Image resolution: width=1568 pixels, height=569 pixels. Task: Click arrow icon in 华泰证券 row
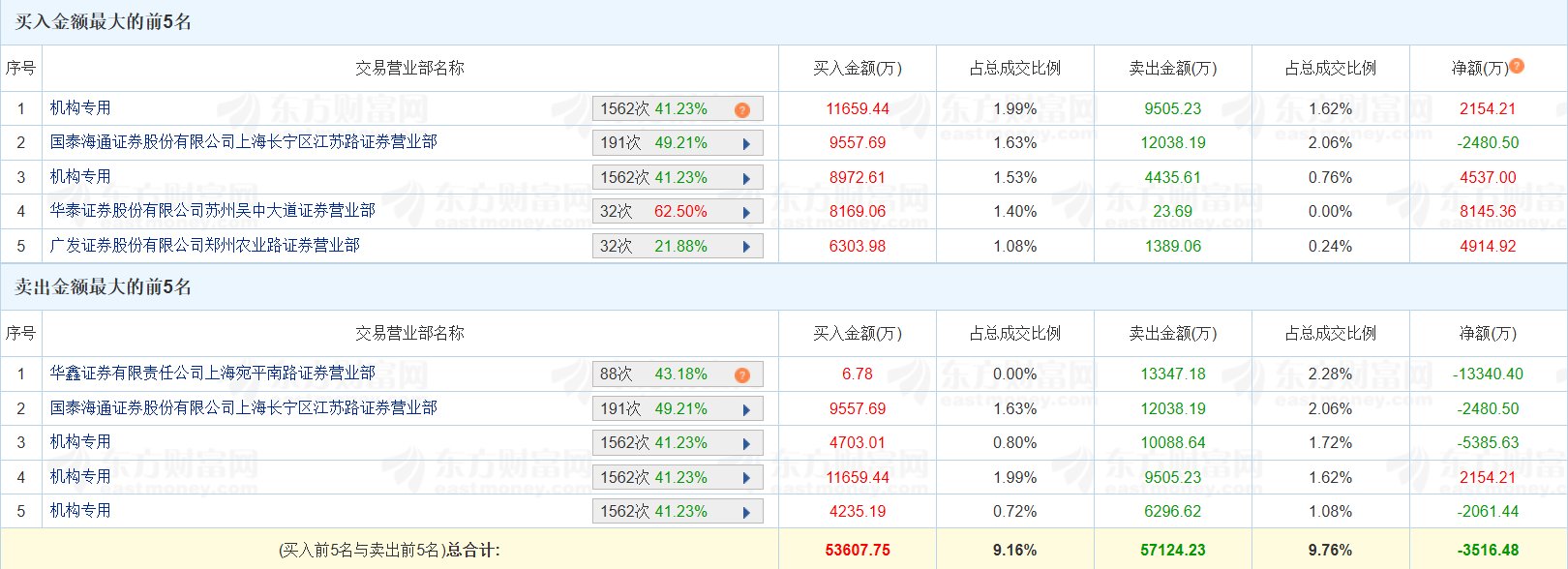tap(746, 212)
